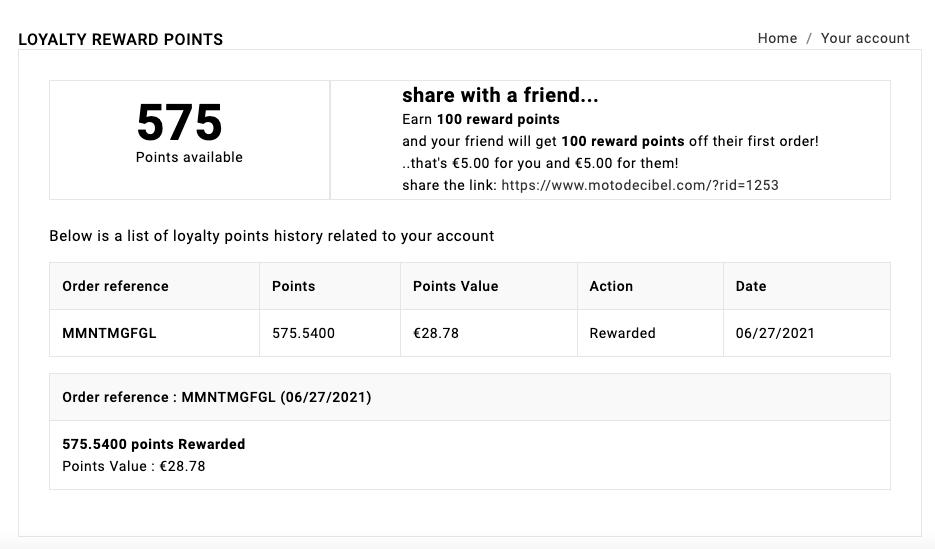Click the Loyalty Reward Points page title

tap(121, 40)
